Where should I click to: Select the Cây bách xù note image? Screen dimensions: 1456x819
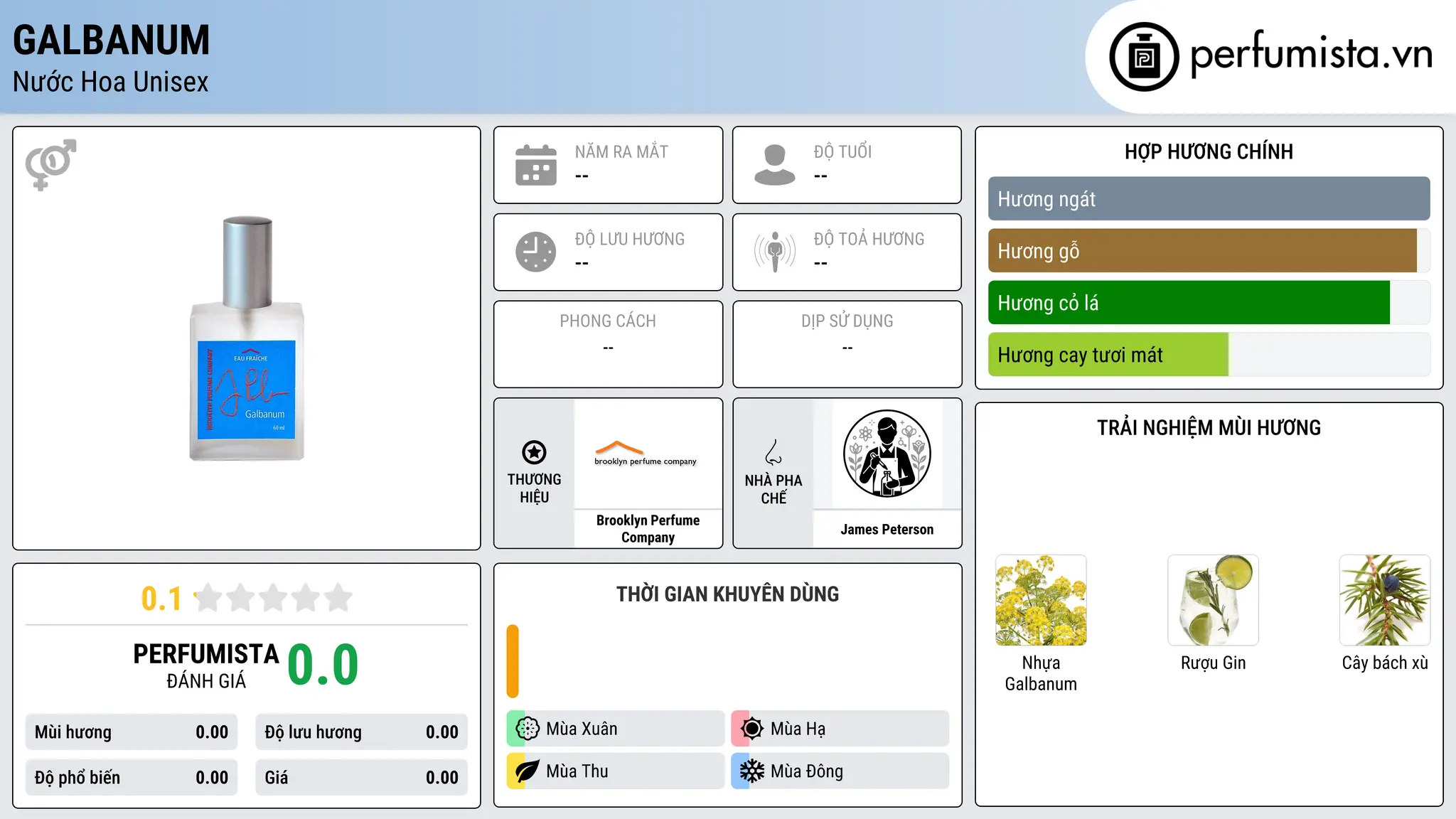click(x=1385, y=600)
